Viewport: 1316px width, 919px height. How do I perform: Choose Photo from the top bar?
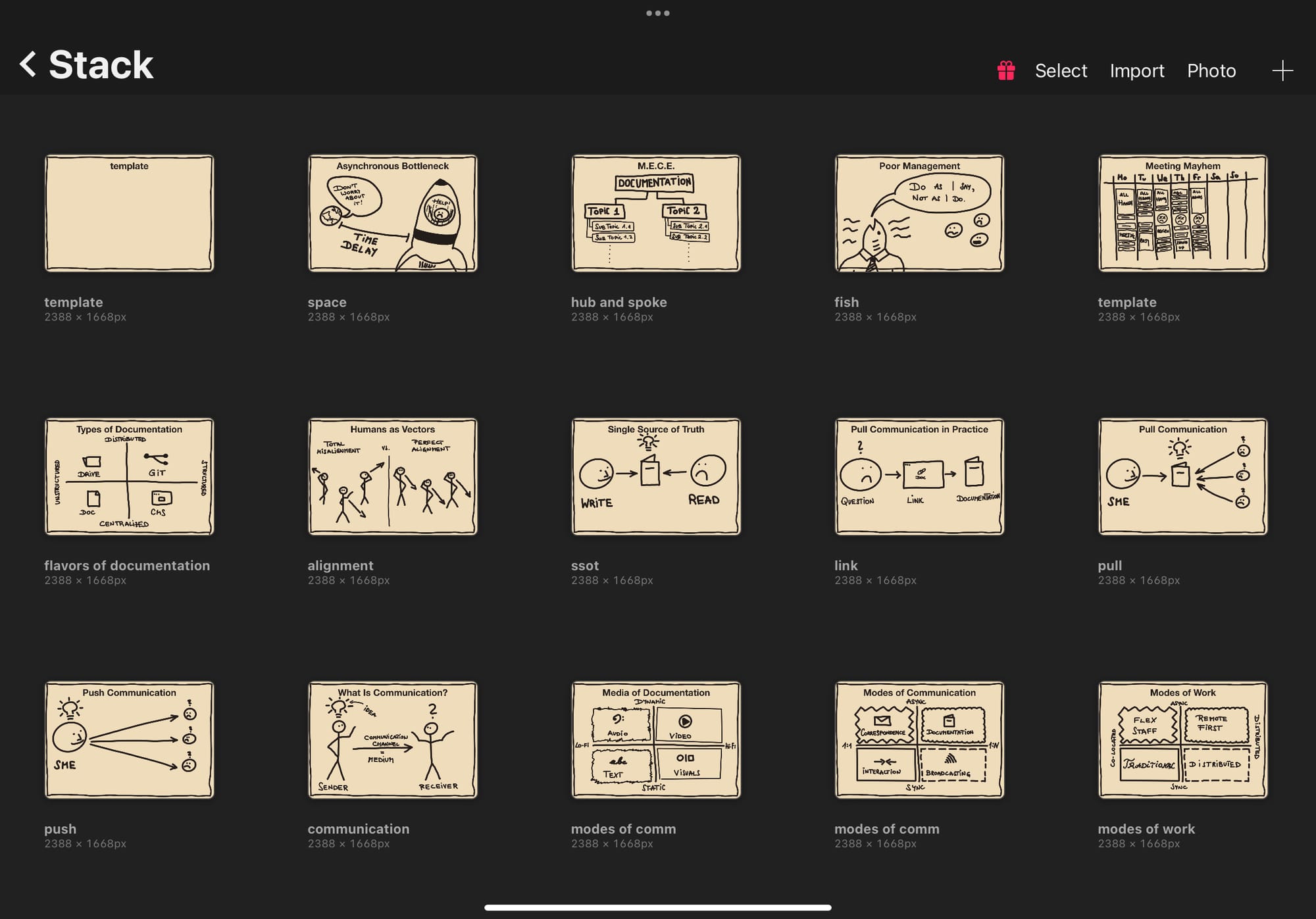pos(1211,70)
